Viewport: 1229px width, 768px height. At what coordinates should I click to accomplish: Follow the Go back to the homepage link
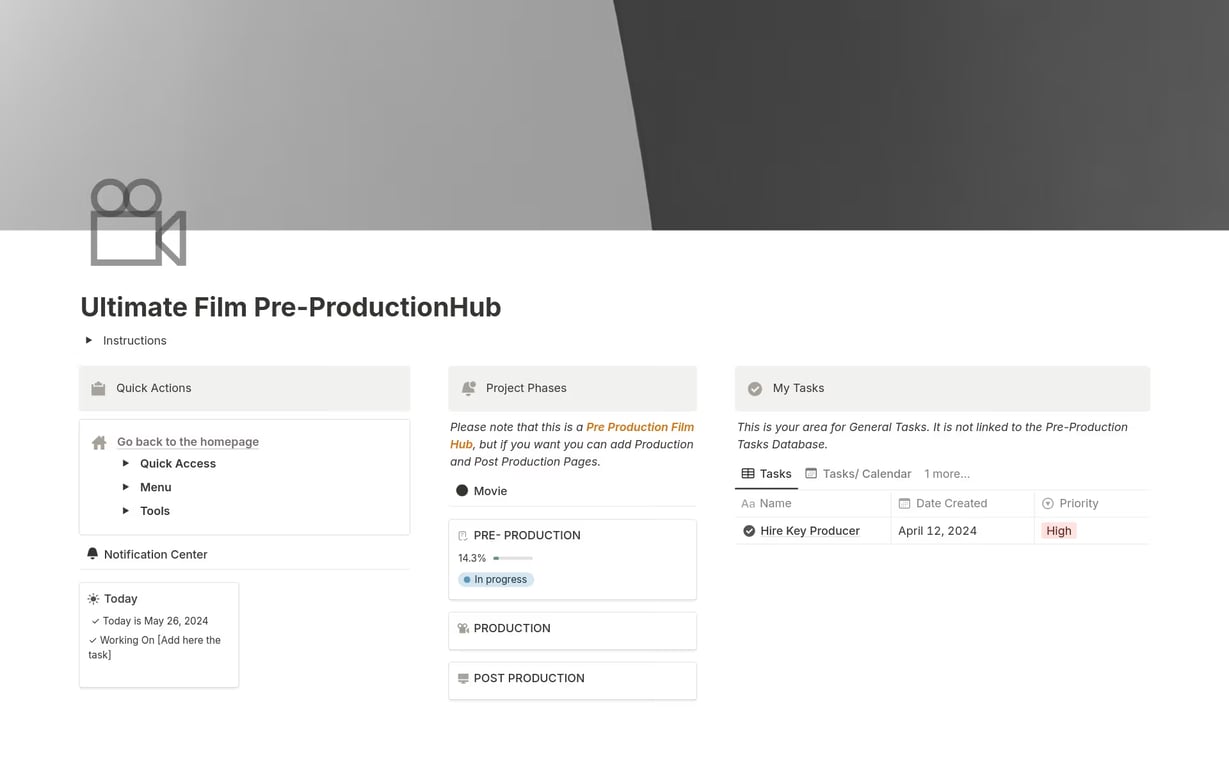(x=187, y=442)
